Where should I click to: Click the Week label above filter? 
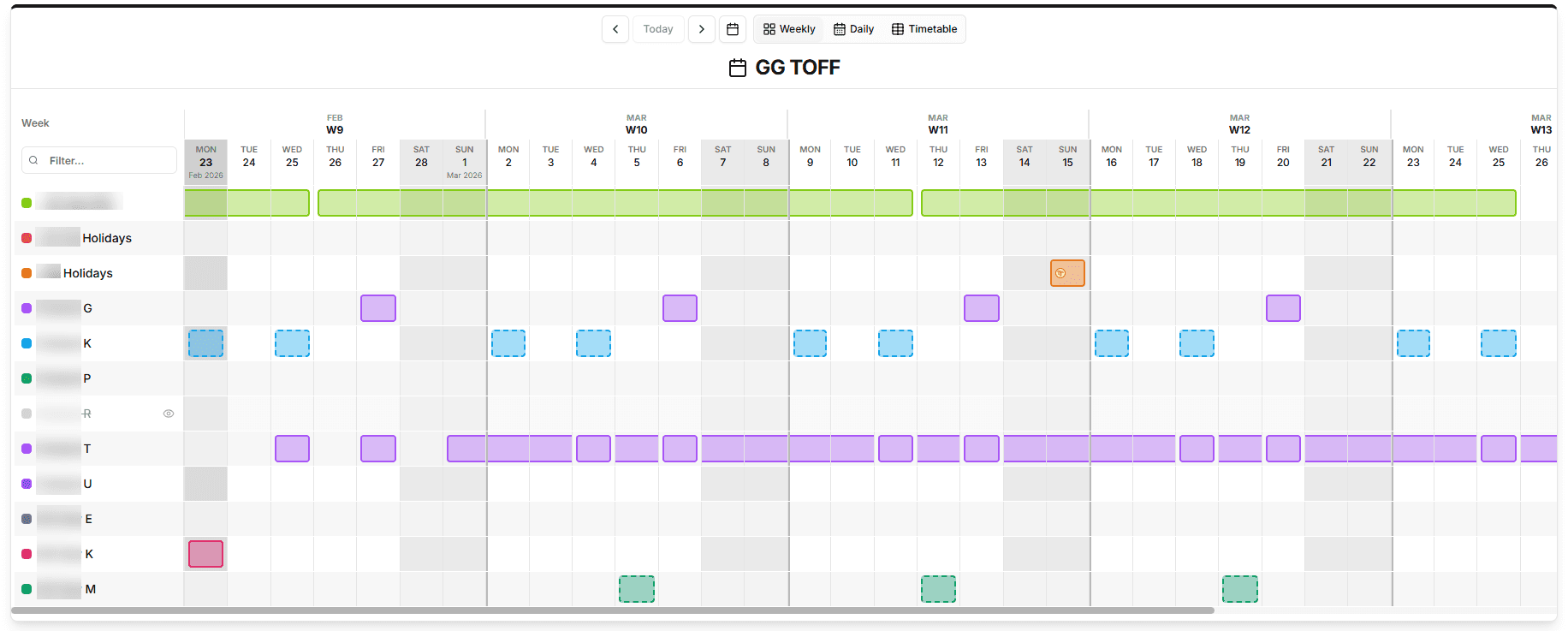pos(35,123)
